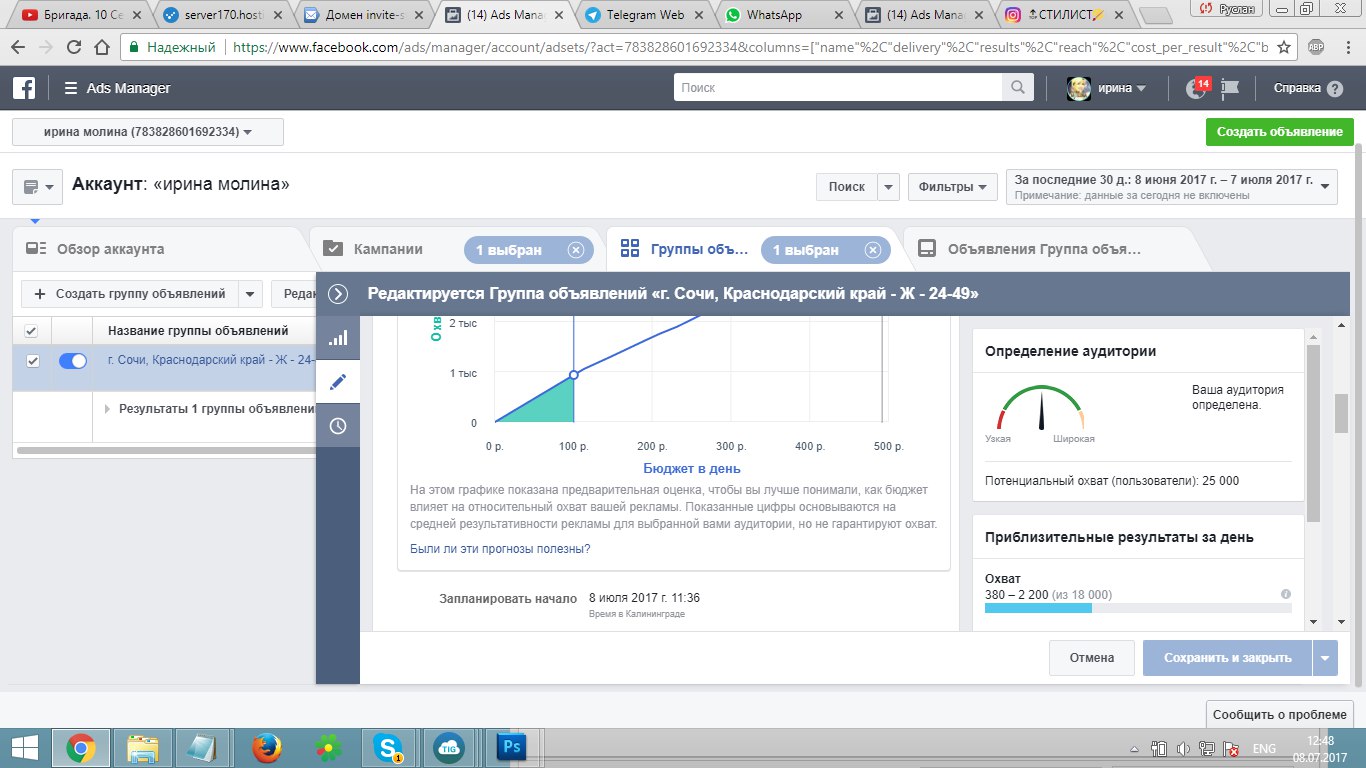Open Chrome from the taskbar

click(x=81, y=747)
